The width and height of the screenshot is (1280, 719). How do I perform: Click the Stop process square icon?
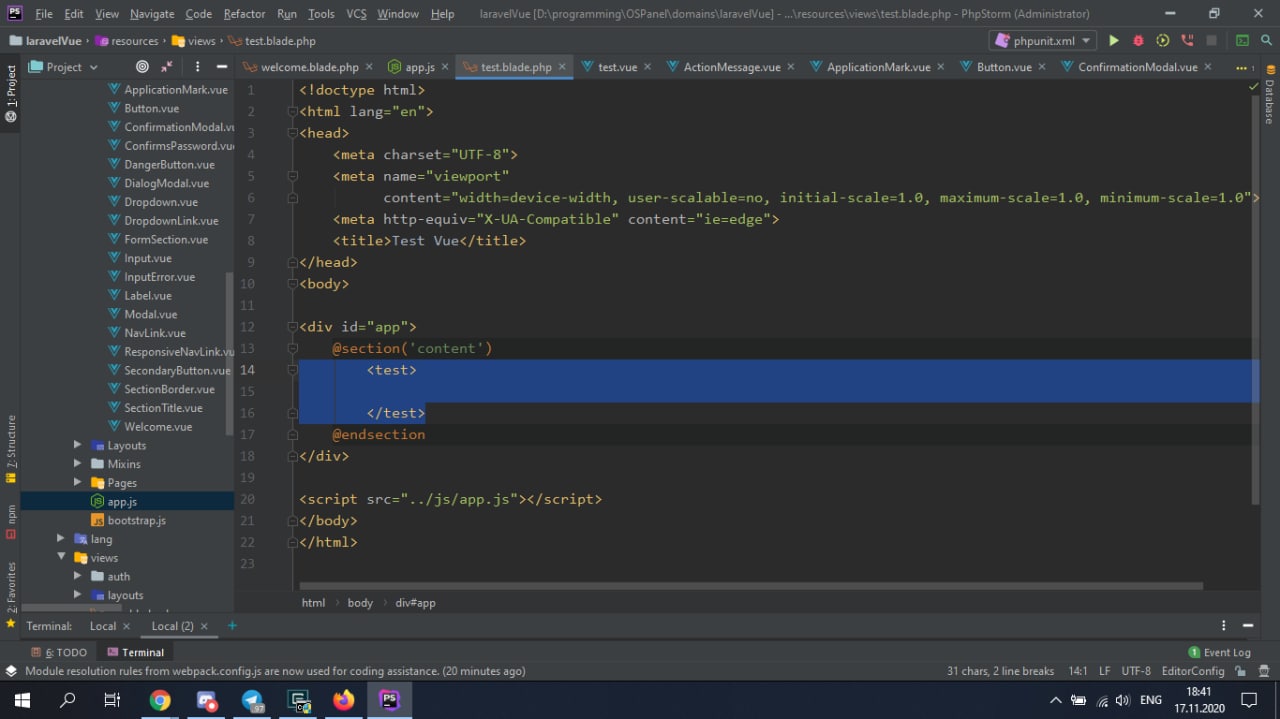1211,41
